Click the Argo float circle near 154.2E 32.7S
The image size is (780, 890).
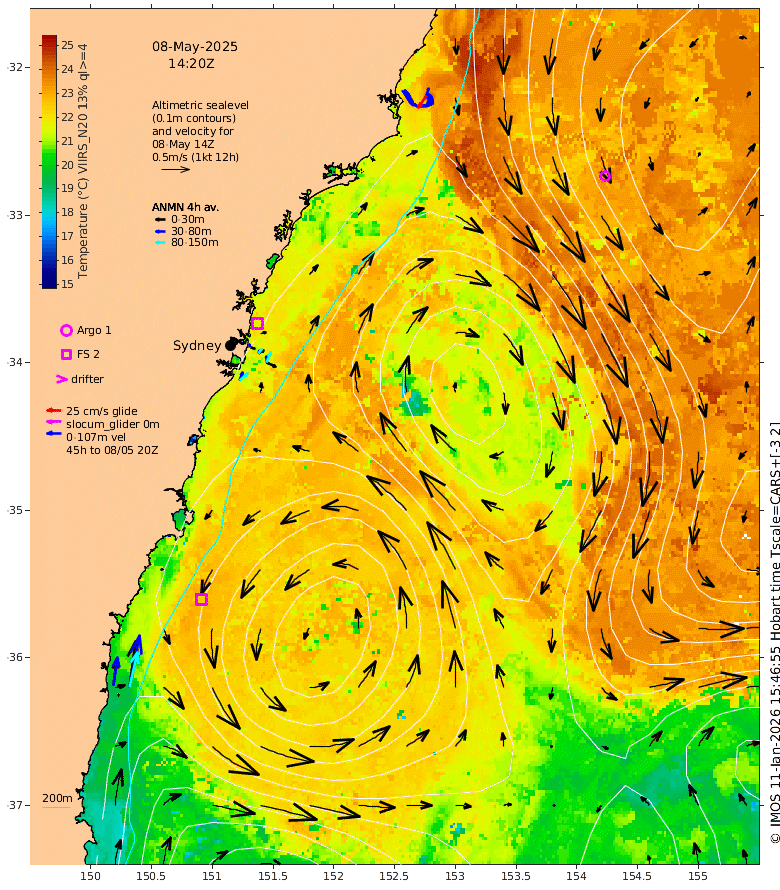605,176
